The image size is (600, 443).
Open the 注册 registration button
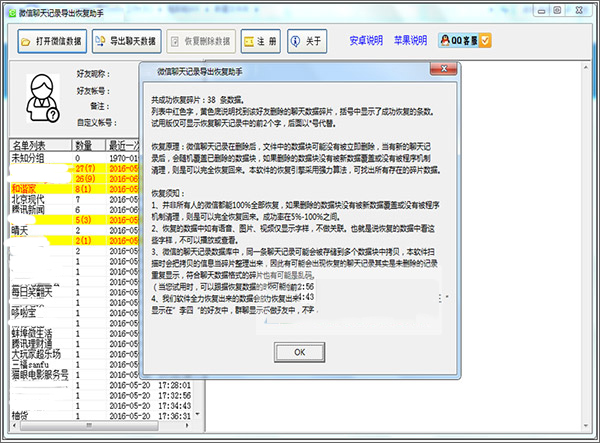(261, 41)
